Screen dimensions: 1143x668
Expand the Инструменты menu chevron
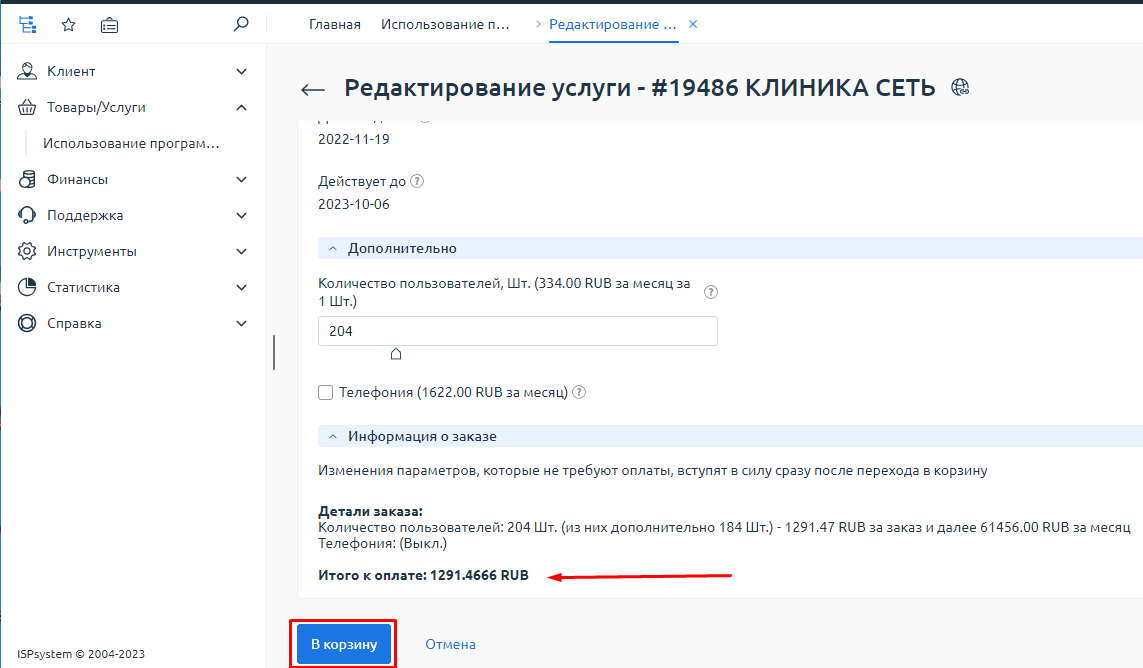click(241, 251)
